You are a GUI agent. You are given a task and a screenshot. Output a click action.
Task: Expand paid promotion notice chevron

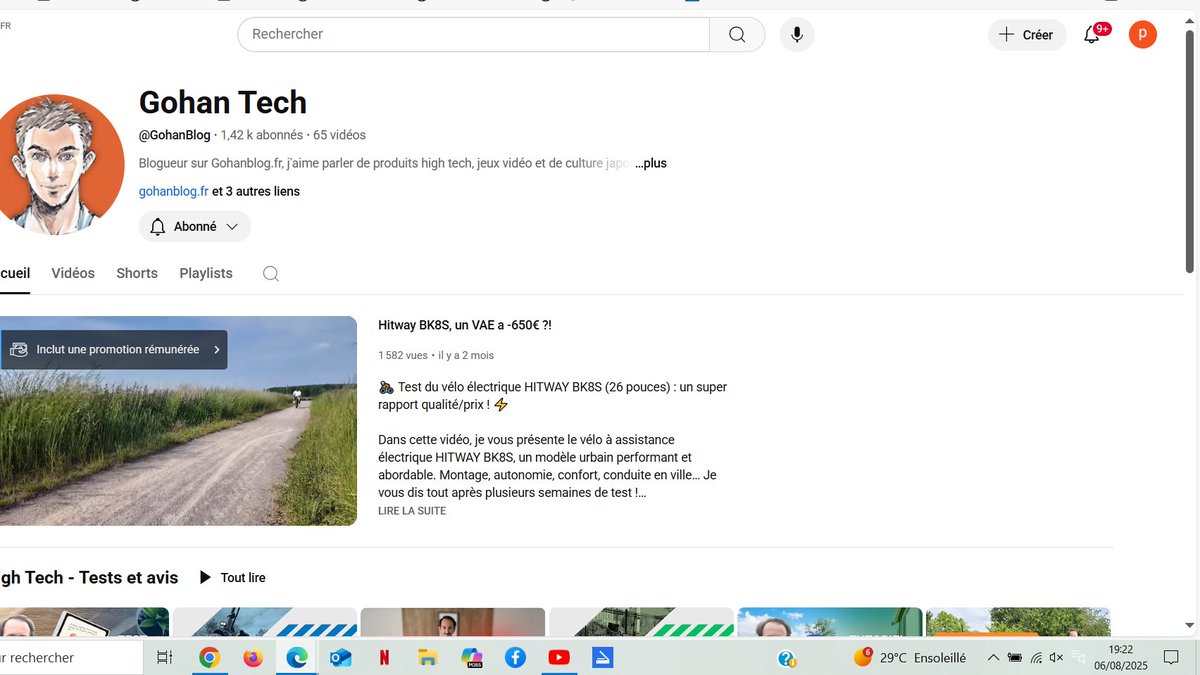(216, 350)
